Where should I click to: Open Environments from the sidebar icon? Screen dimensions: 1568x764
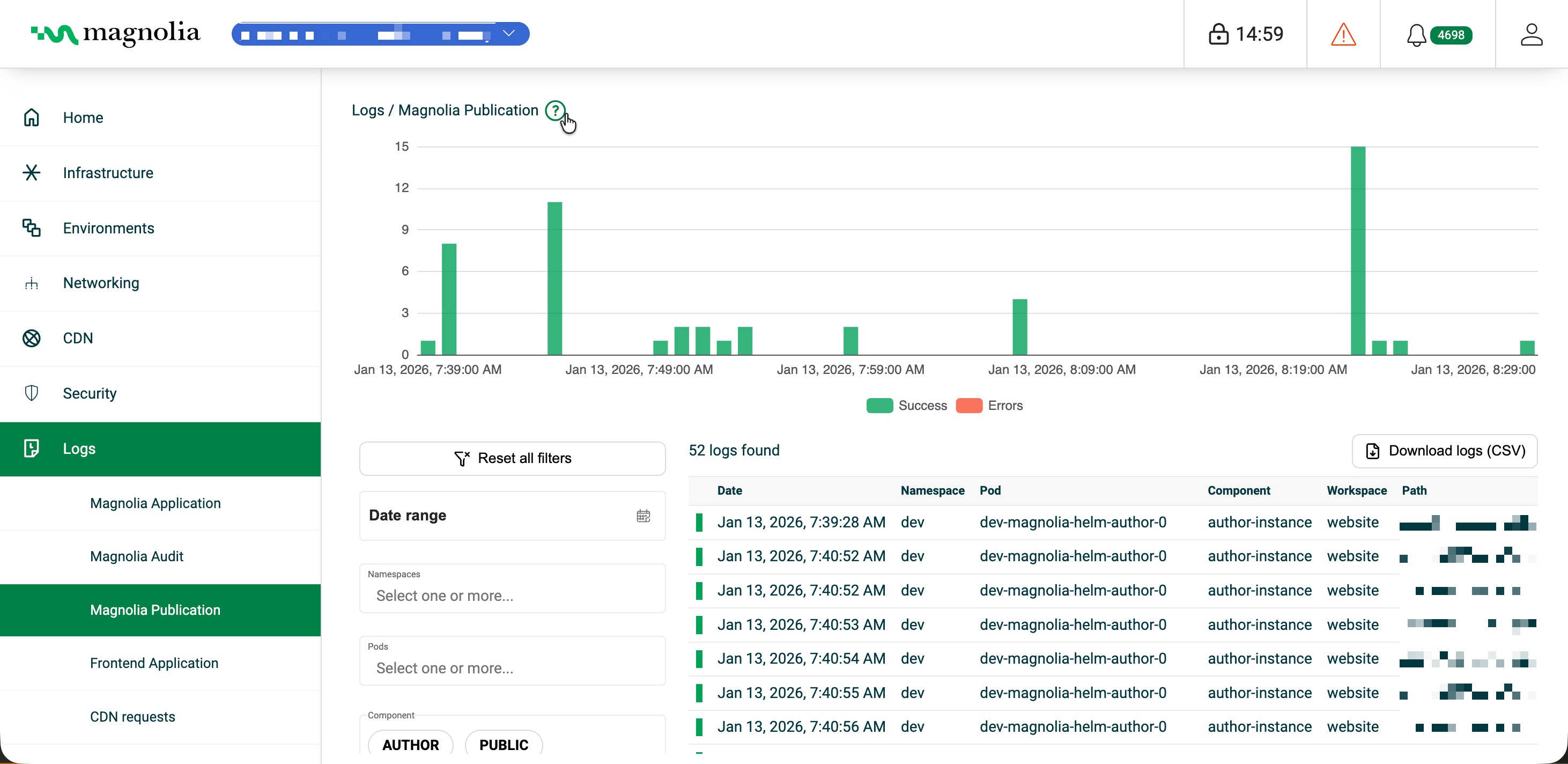pos(32,227)
